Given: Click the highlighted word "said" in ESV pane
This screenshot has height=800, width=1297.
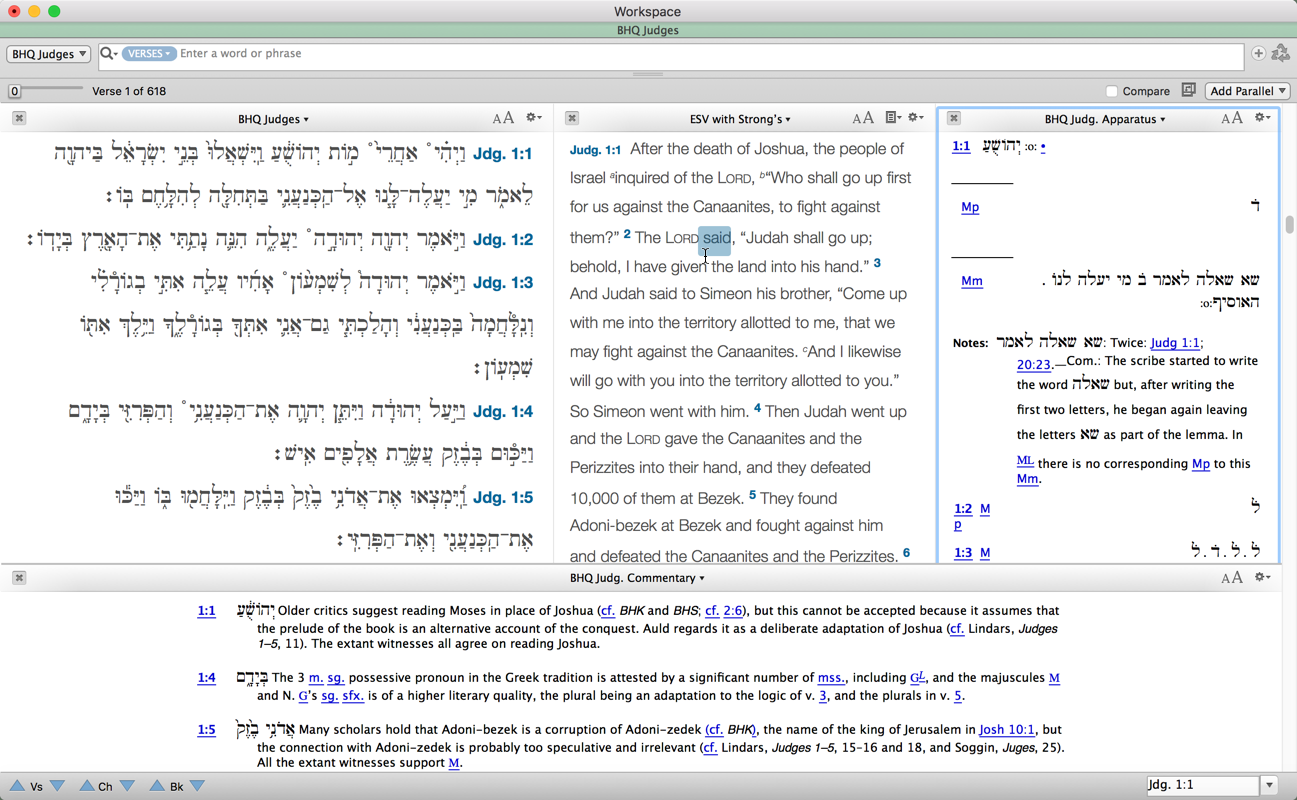Looking at the screenshot, I should (716, 238).
